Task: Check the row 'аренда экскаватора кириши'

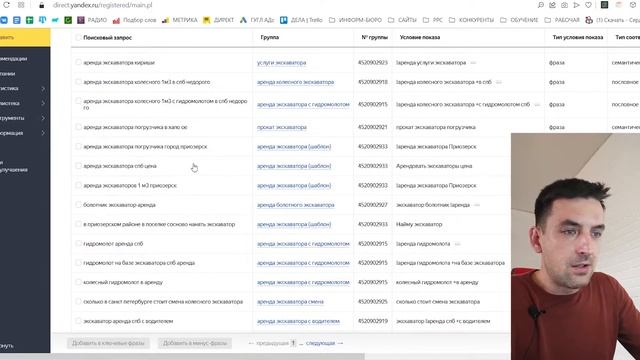Action: 78,62
